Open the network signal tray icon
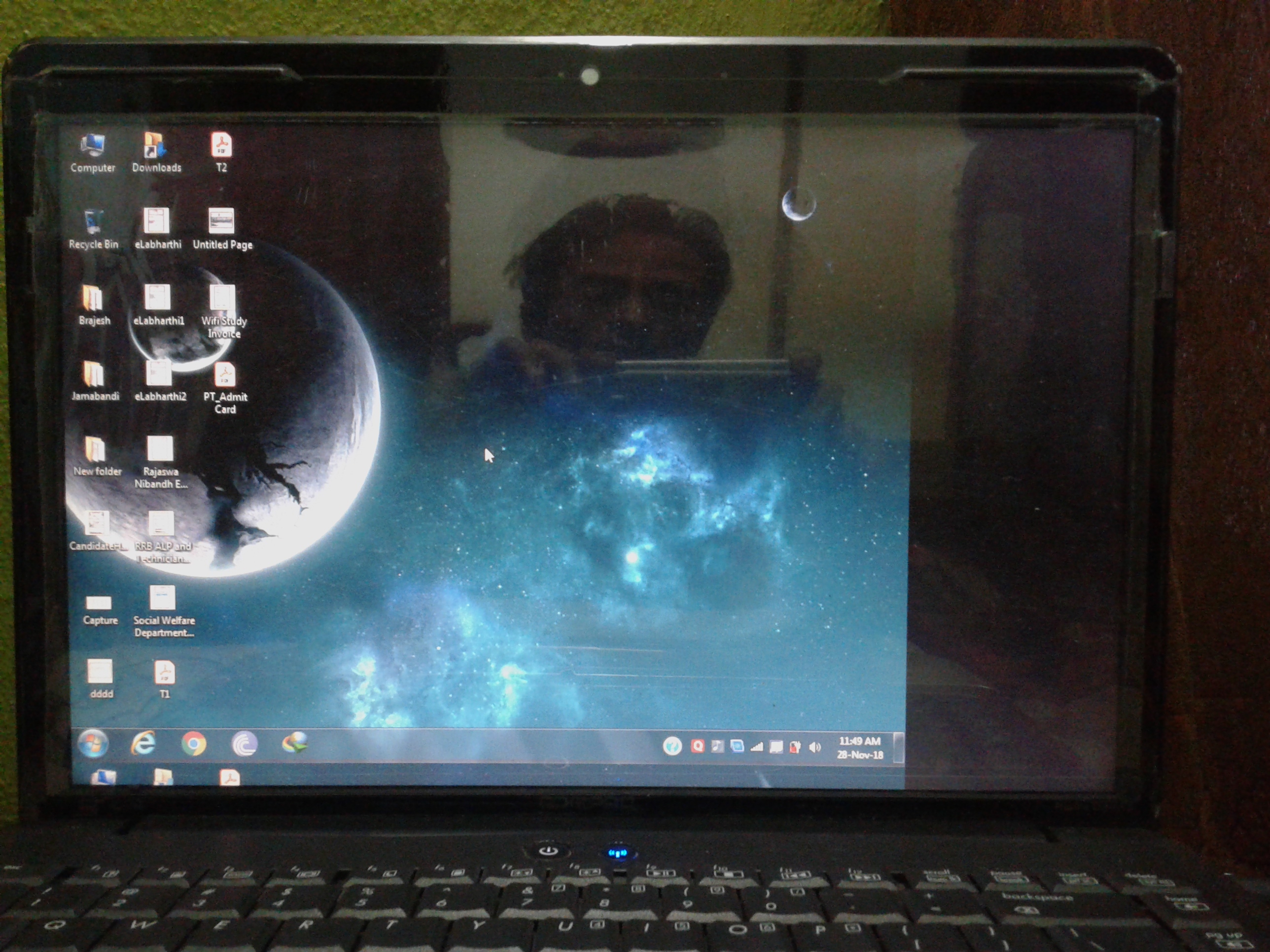 point(757,747)
